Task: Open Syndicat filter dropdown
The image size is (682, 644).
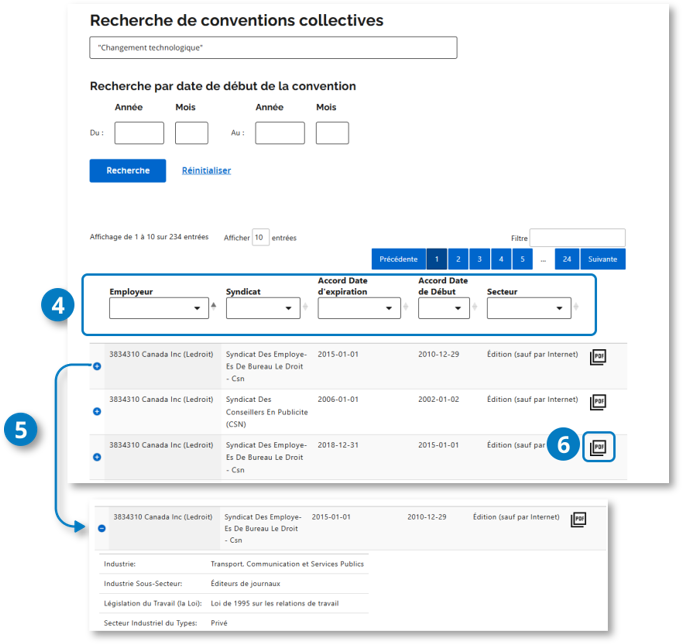Action: click(263, 308)
